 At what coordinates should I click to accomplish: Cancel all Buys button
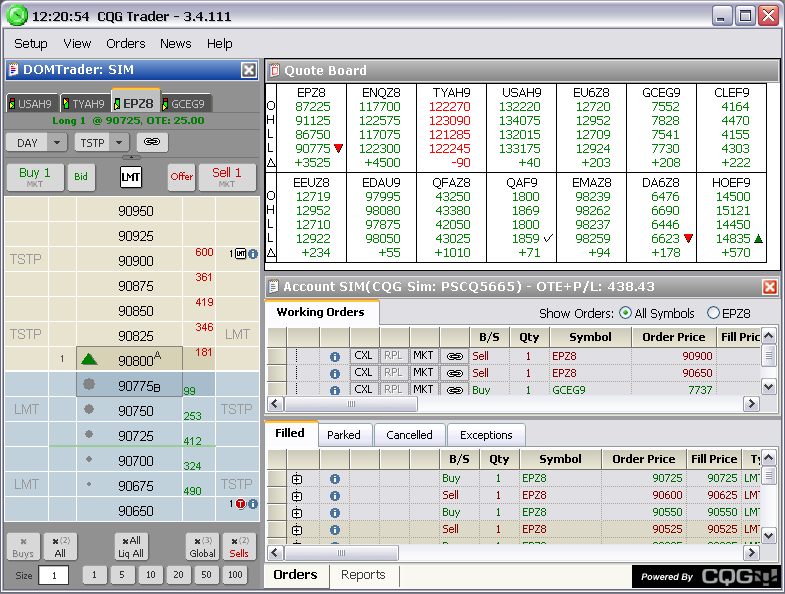click(23, 546)
